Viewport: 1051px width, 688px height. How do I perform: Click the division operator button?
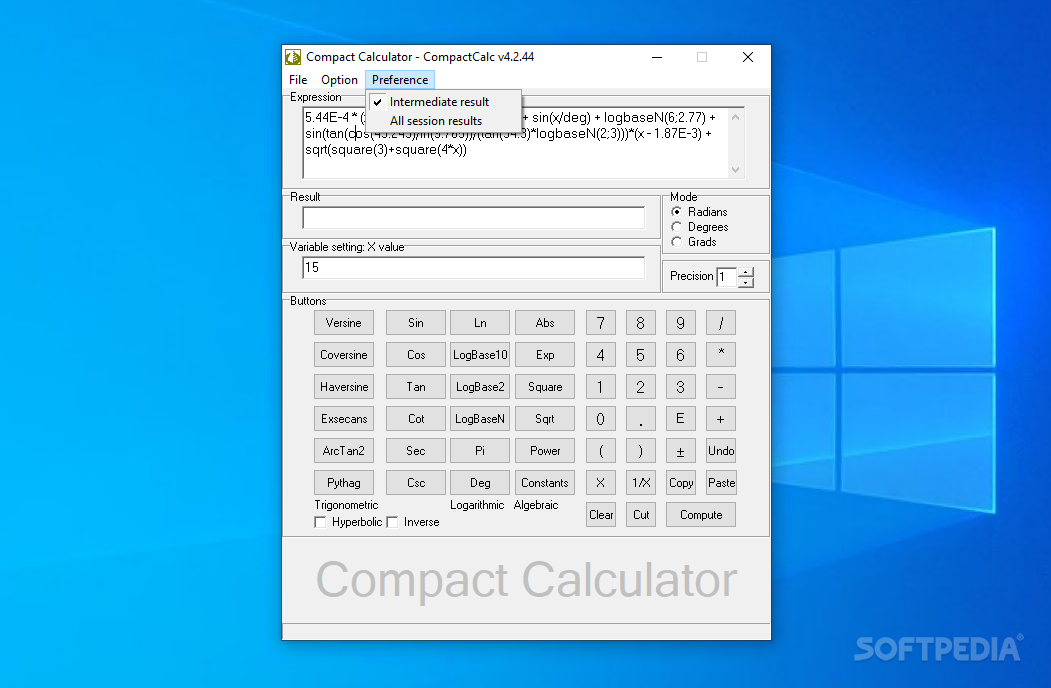coord(721,323)
